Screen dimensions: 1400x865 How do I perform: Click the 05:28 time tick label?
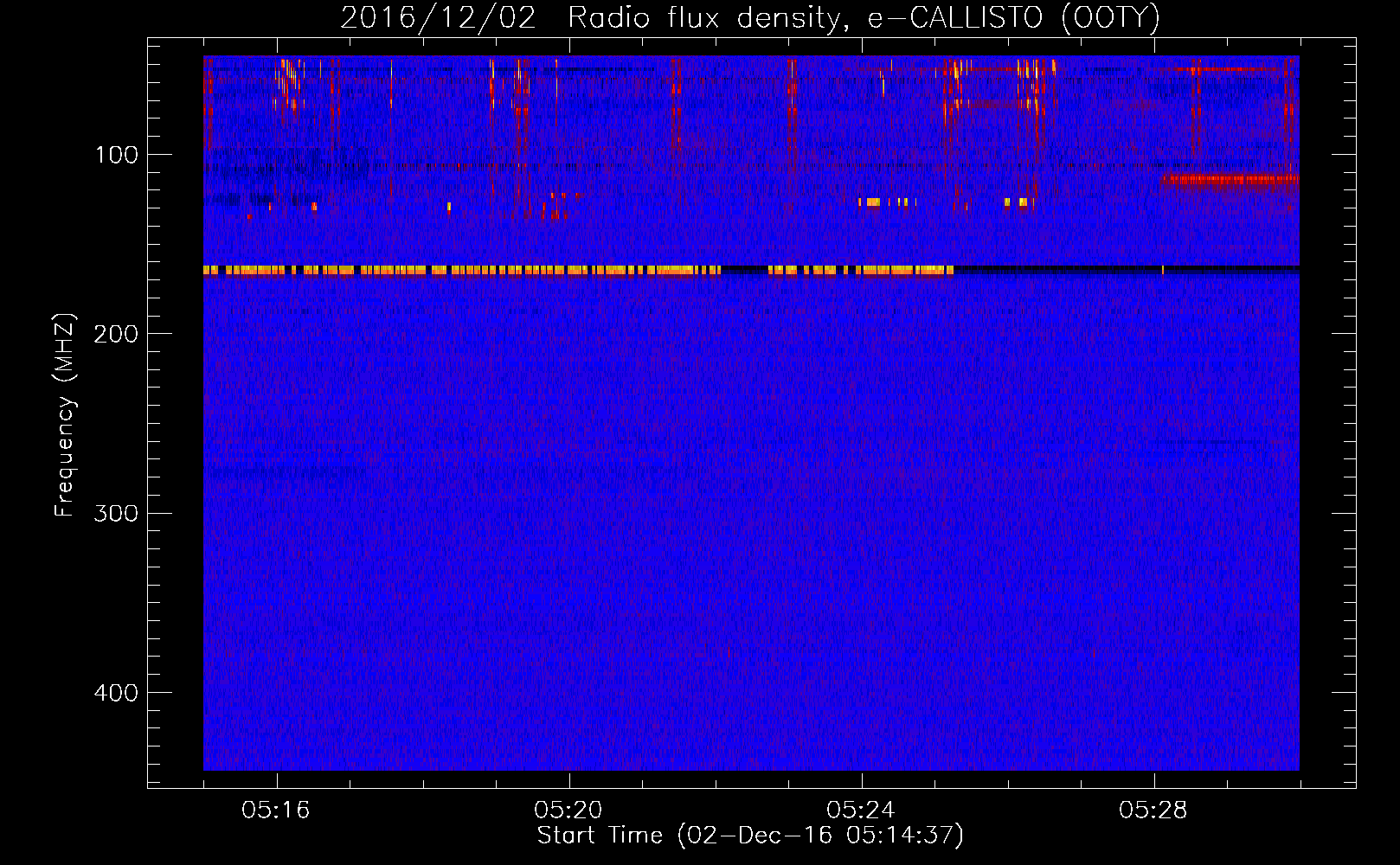click(x=1153, y=811)
